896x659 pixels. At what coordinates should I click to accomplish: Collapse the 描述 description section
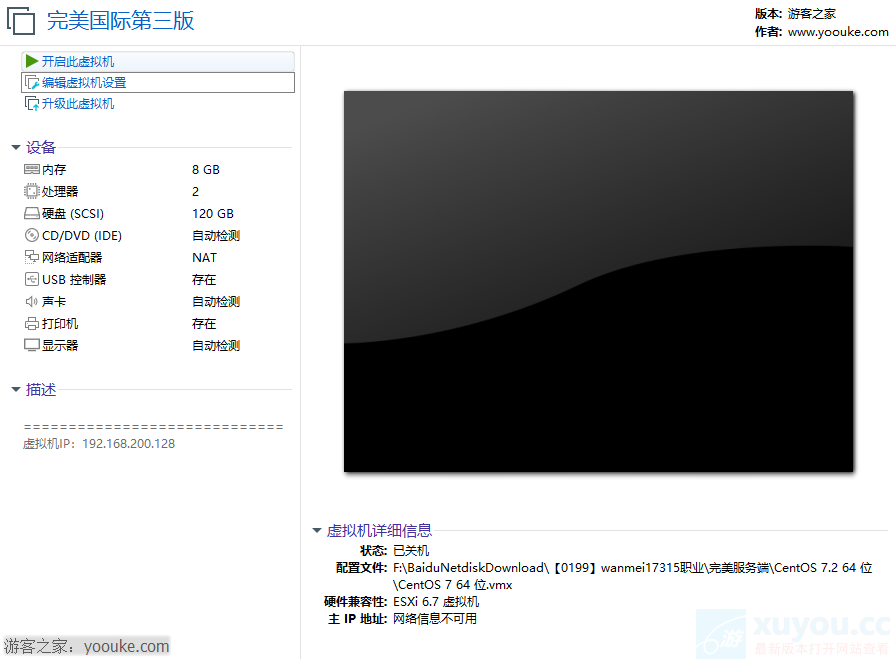(x=16, y=390)
